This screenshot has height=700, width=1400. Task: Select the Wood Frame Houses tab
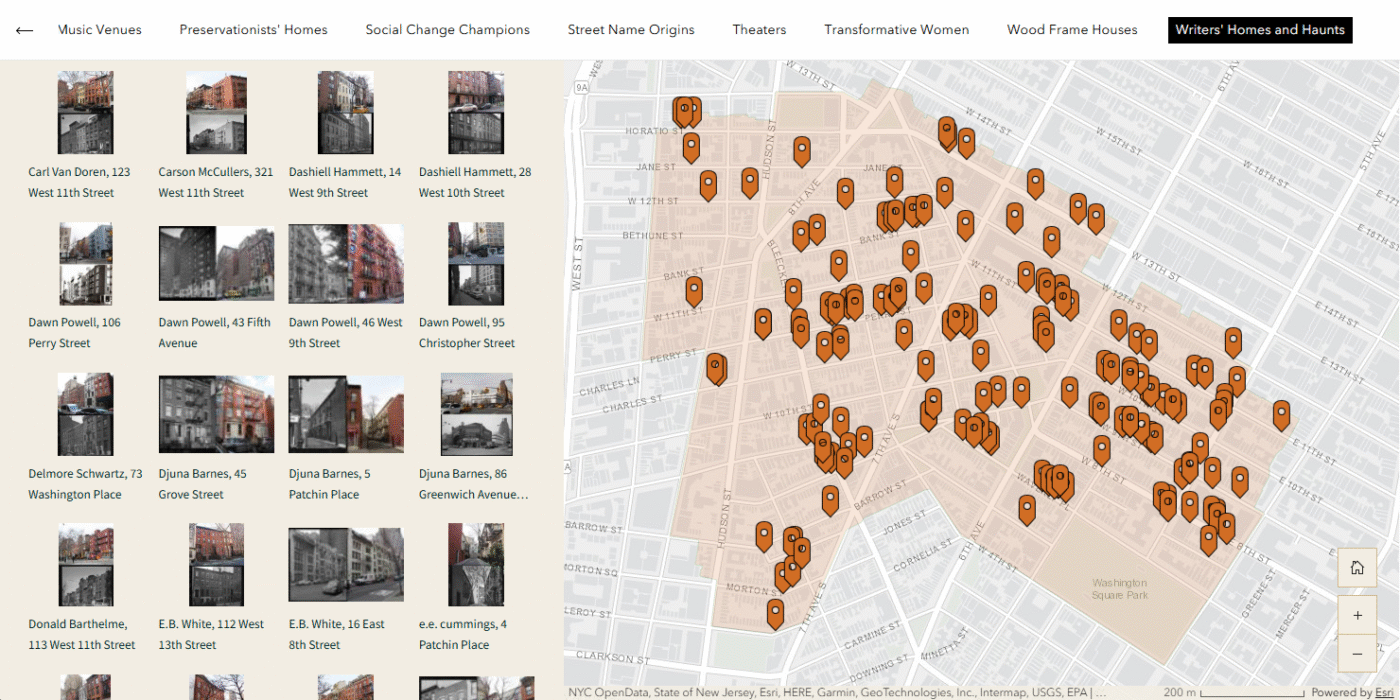[1072, 30]
